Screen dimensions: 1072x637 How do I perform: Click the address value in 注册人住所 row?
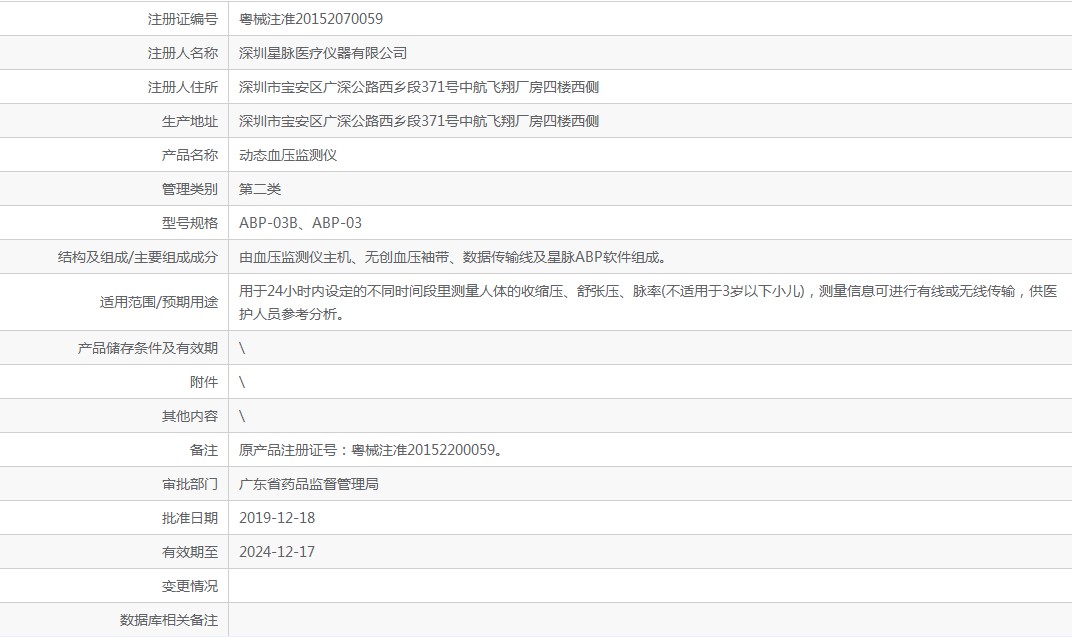pos(418,87)
